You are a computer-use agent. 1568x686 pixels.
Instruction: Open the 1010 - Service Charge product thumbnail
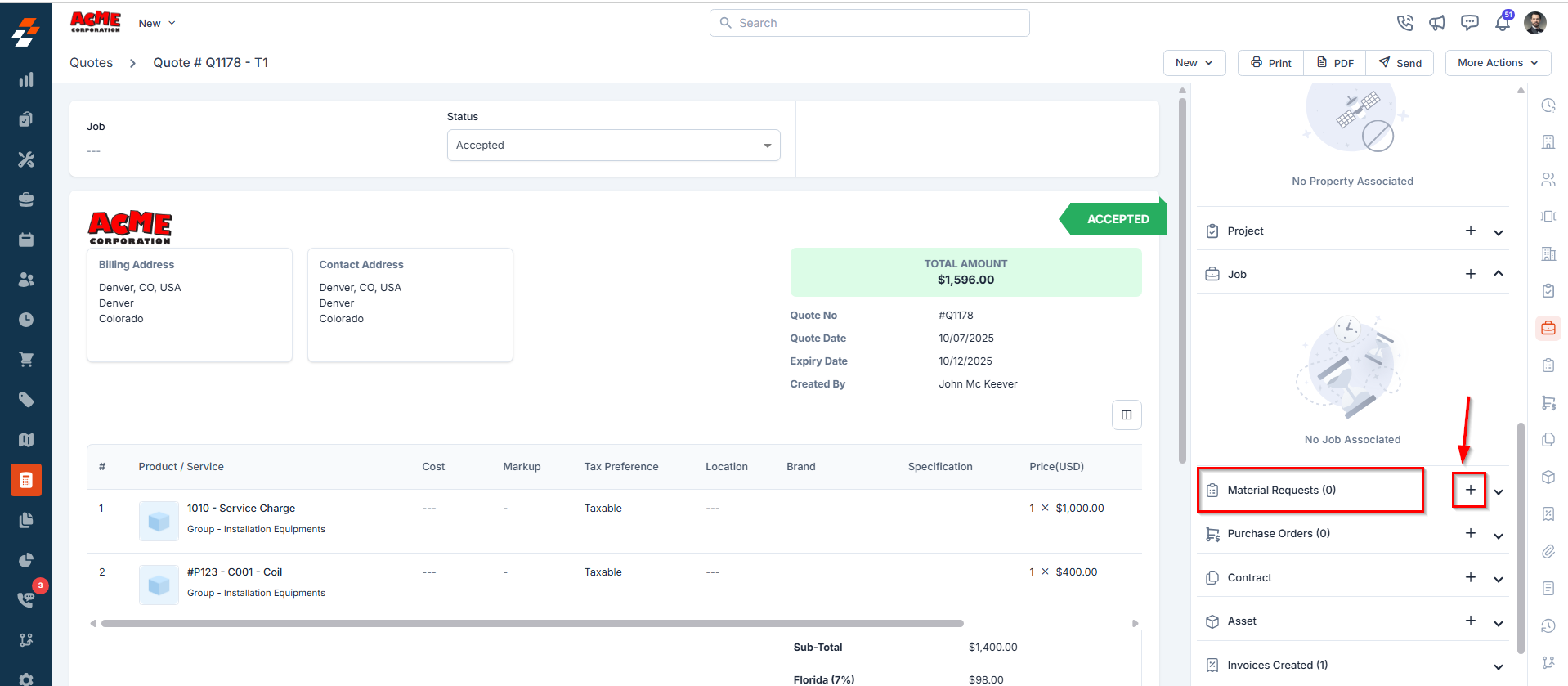point(159,521)
